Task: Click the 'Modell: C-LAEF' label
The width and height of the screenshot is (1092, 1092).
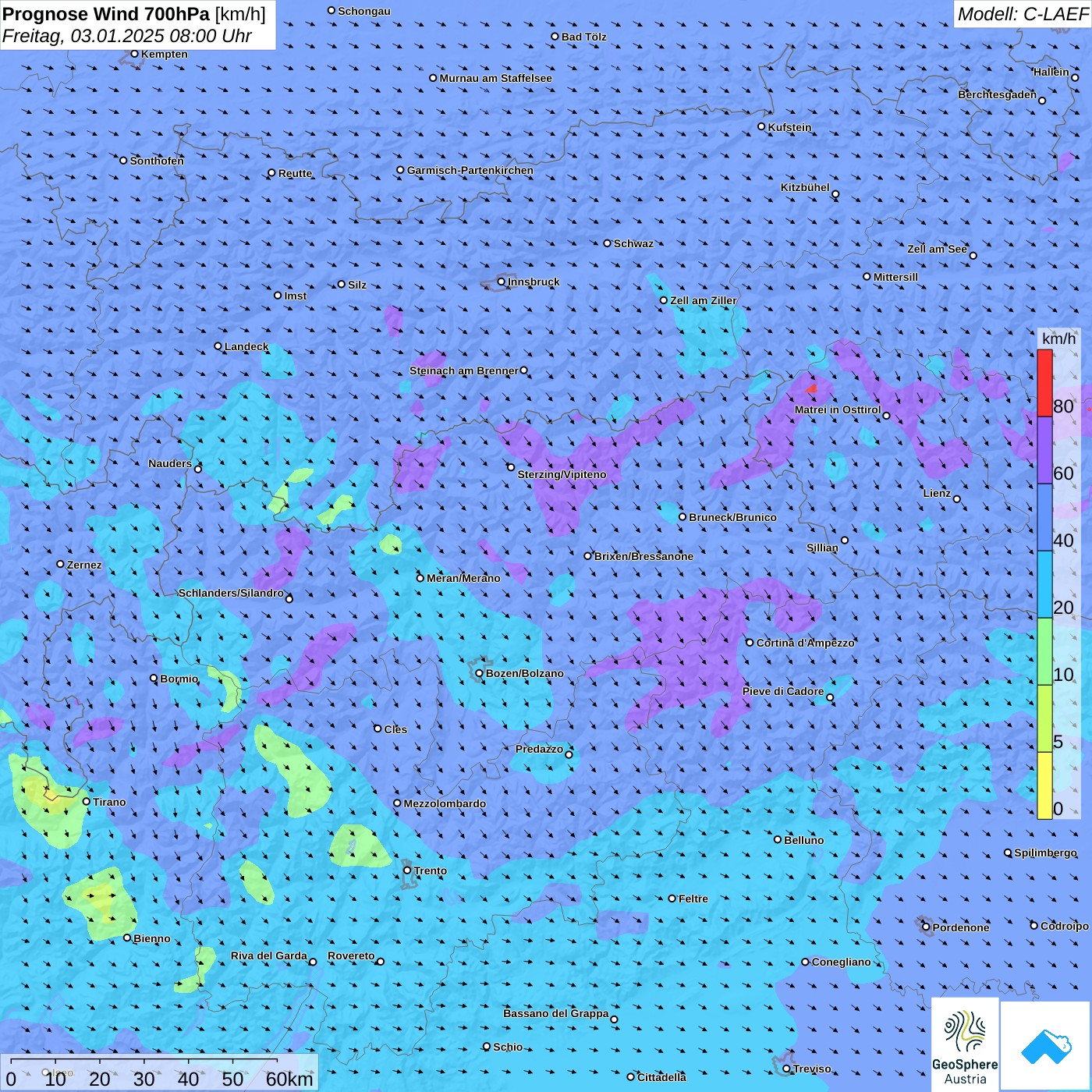Action: (x=1023, y=14)
